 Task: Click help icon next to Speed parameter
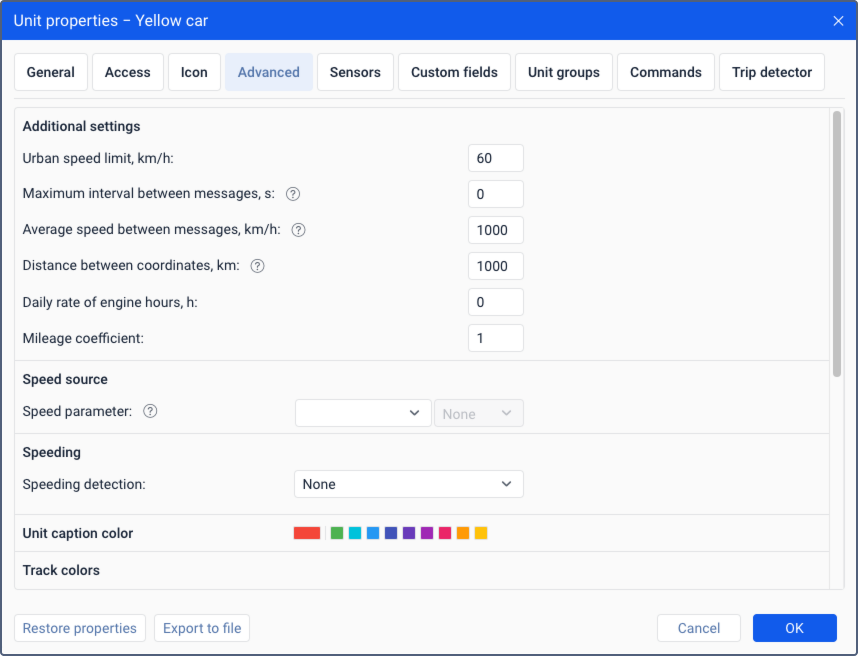pos(150,411)
